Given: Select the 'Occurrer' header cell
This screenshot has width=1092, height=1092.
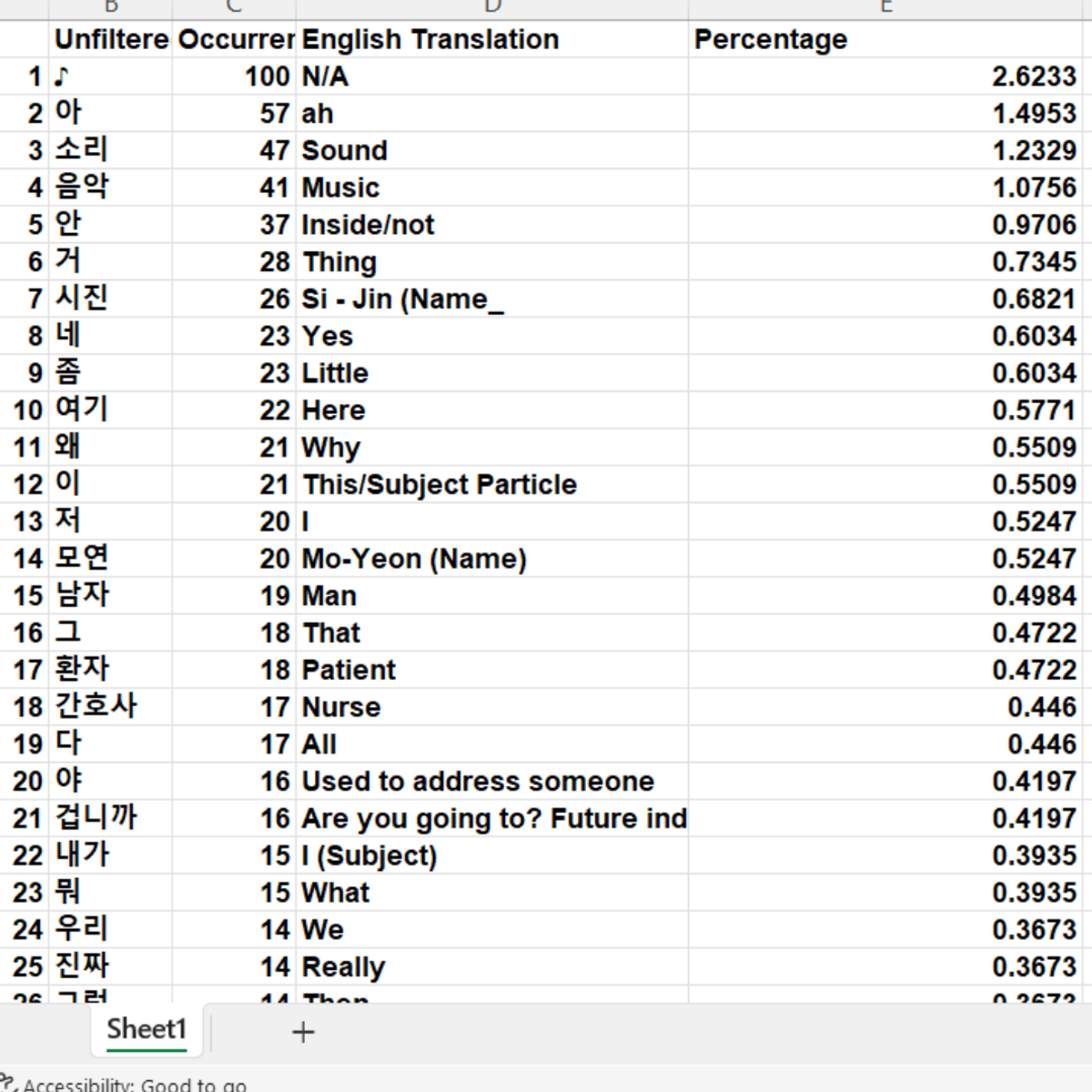Looking at the screenshot, I should (x=235, y=39).
